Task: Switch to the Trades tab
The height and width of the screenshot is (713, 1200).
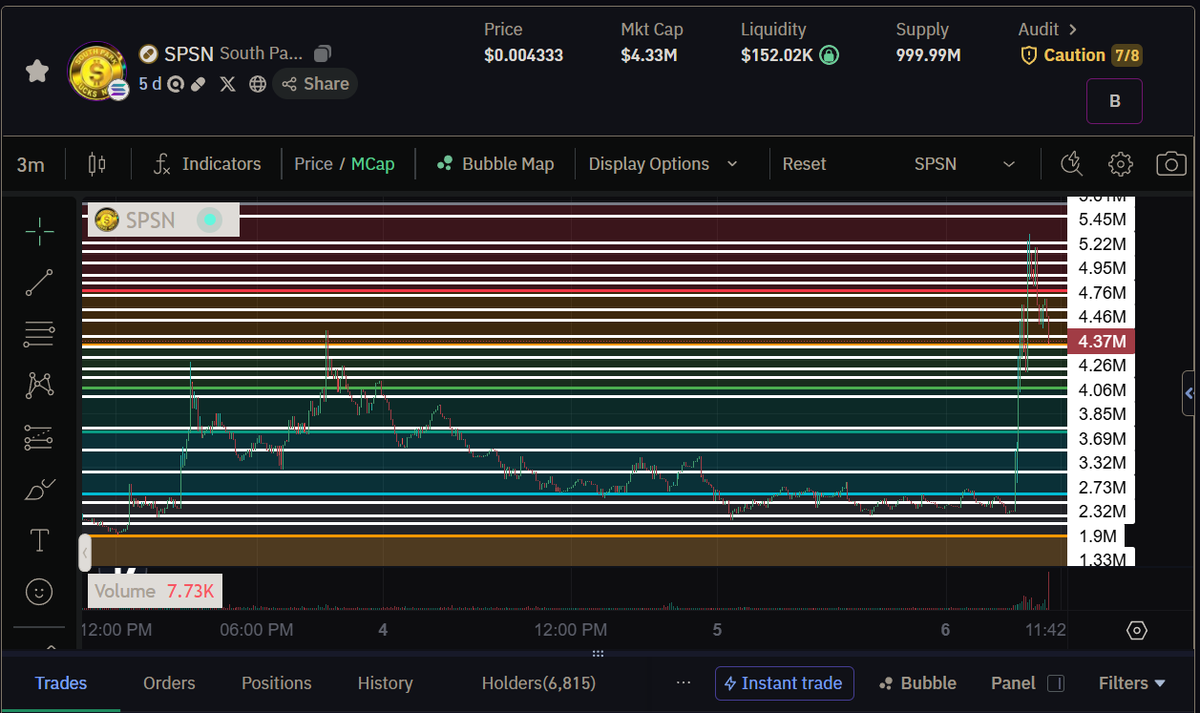Action: click(x=61, y=683)
